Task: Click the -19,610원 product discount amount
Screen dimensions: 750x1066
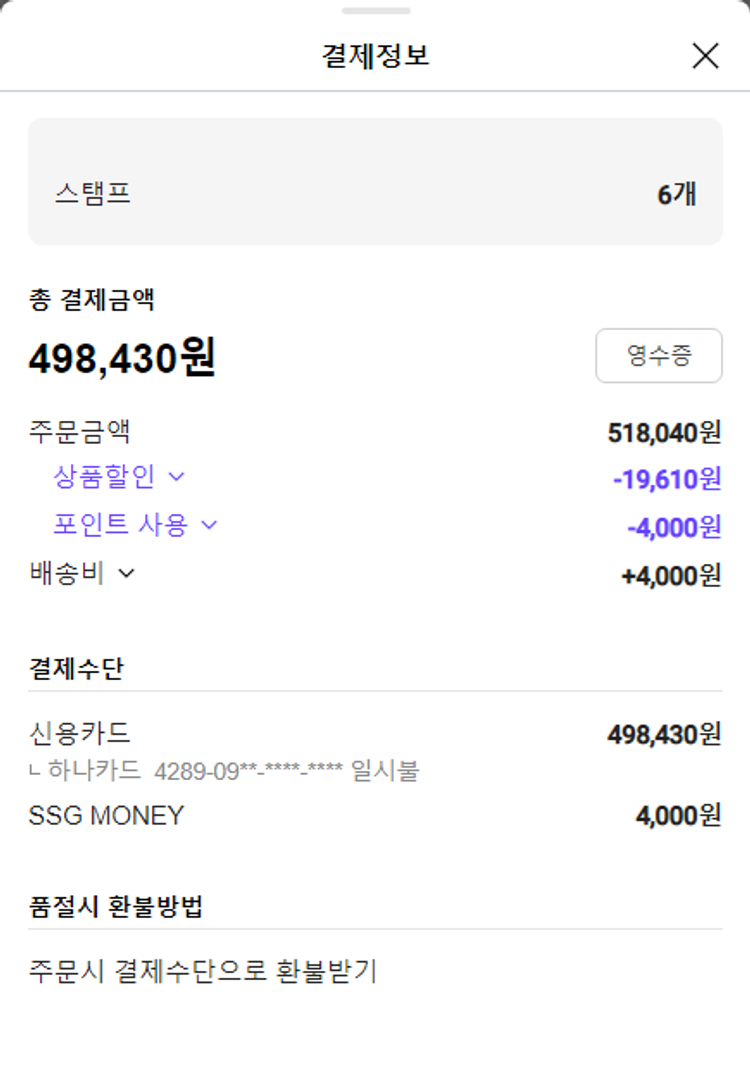Action: (667, 479)
